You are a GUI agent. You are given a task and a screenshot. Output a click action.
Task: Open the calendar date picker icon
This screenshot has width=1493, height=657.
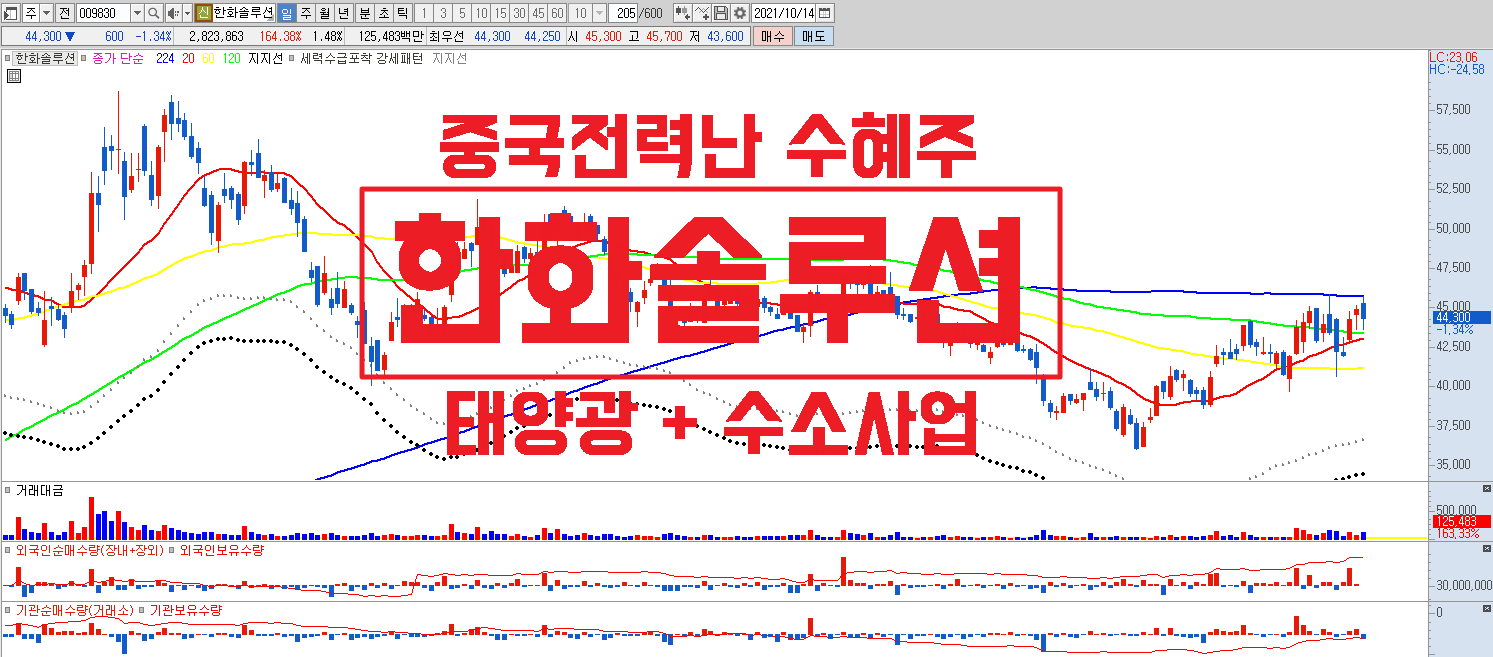coord(825,13)
